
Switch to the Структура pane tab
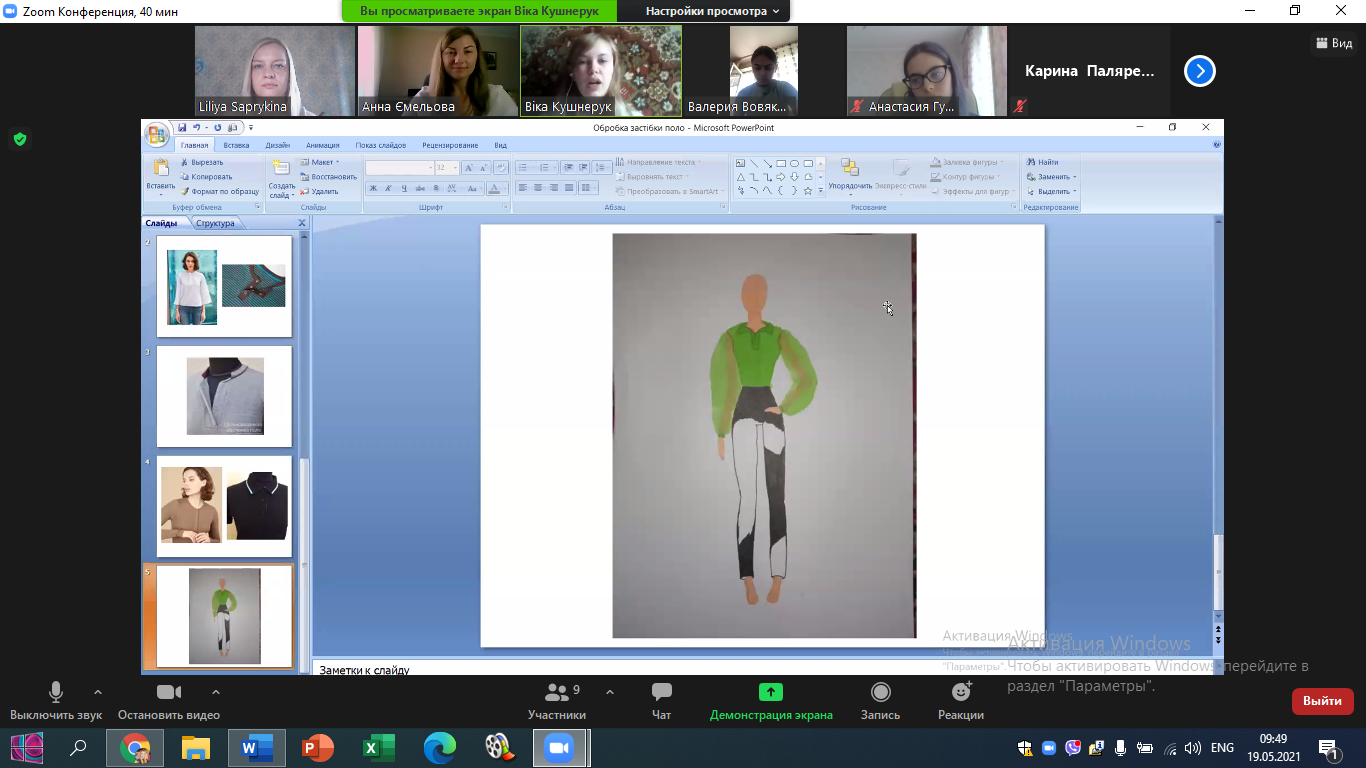click(x=215, y=223)
